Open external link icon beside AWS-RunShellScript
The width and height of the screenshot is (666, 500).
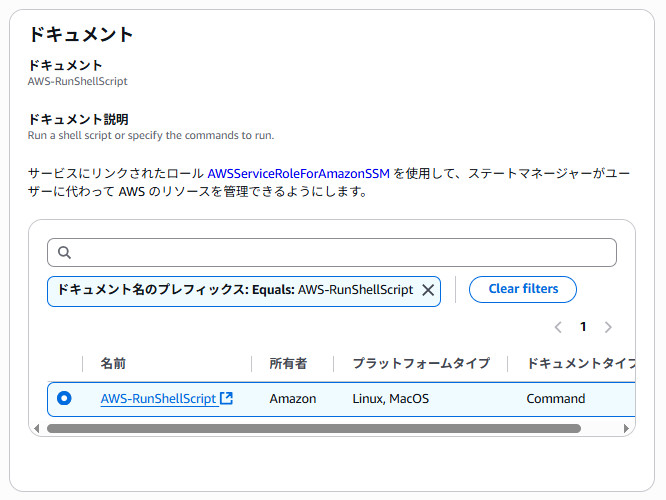pyautogui.click(x=226, y=398)
